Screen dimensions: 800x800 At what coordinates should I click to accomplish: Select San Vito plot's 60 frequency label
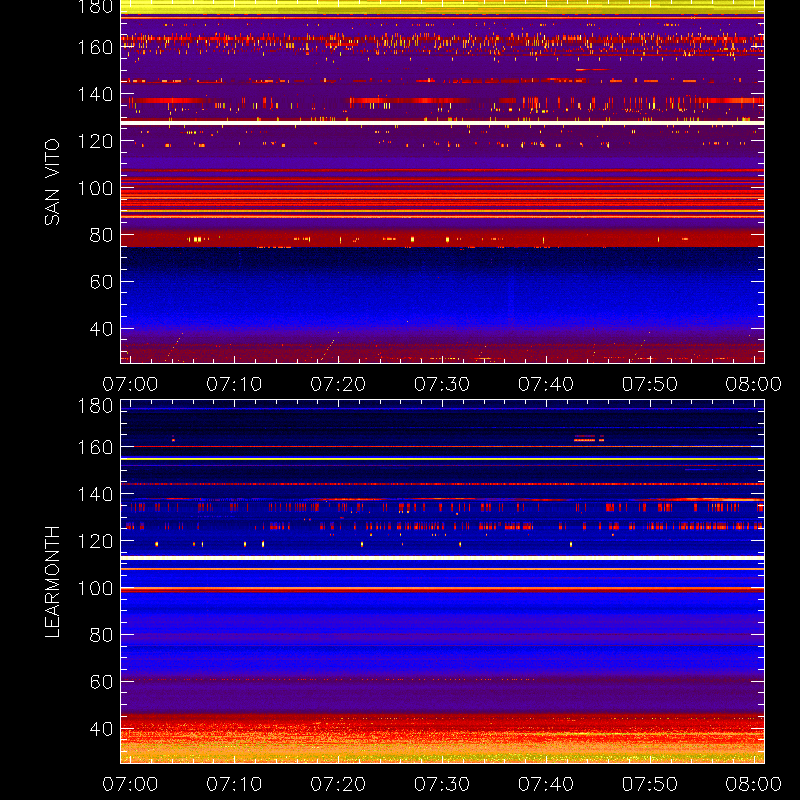[x=101, y=282]
